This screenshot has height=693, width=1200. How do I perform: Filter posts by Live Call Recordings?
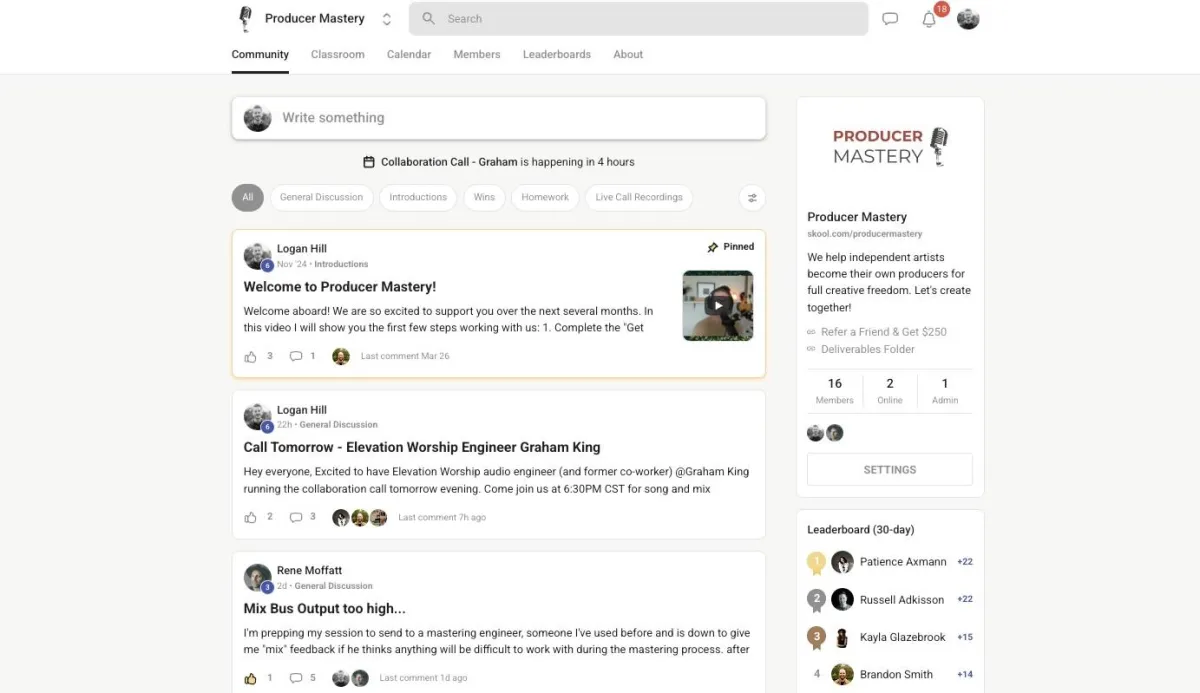(x=639, y=197)
